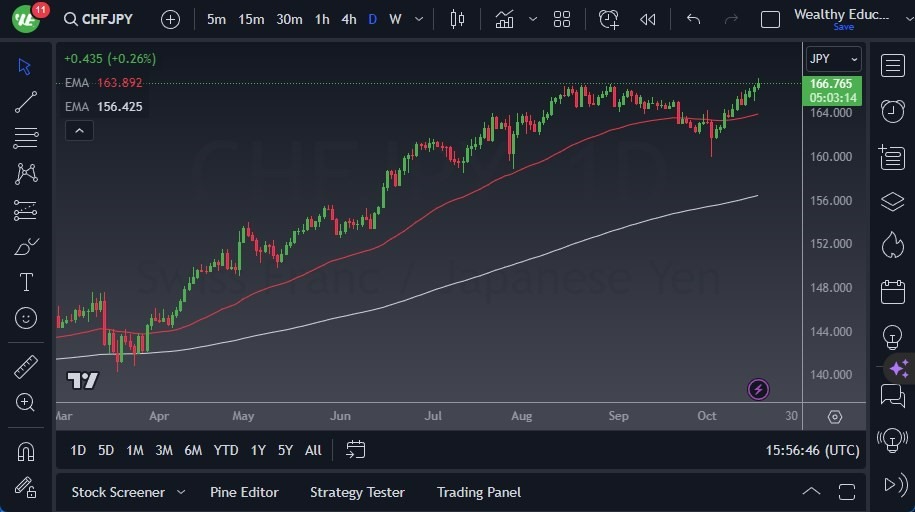Screen dimensions: 915x512
Task: Open the Pine Editor tab
Action: (244, 492)
